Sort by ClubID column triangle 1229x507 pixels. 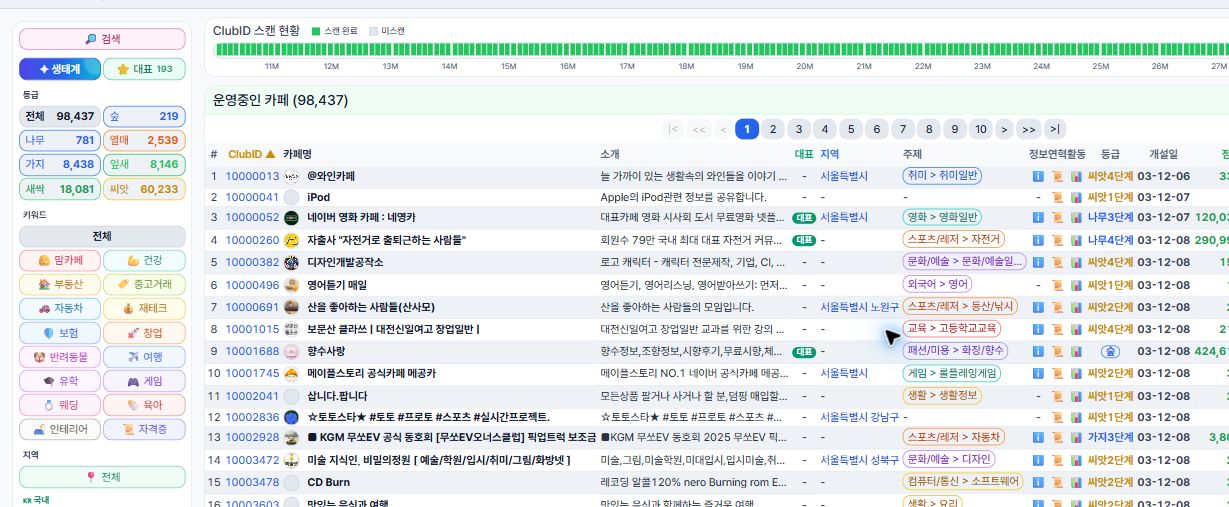pyautogui.click(x=270, y=154)
